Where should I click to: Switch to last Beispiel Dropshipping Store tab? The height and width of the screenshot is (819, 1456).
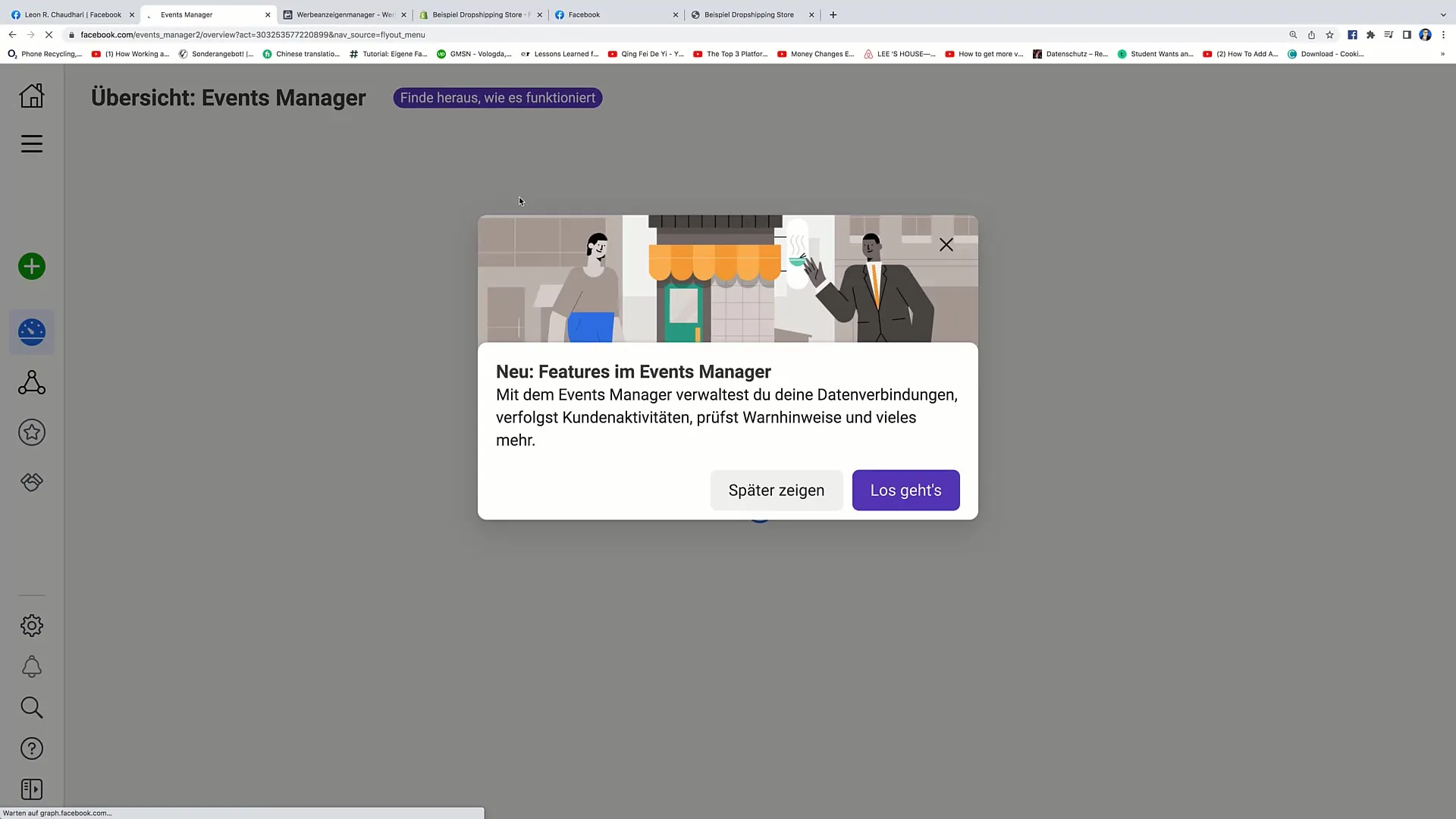tap(749, 14)
